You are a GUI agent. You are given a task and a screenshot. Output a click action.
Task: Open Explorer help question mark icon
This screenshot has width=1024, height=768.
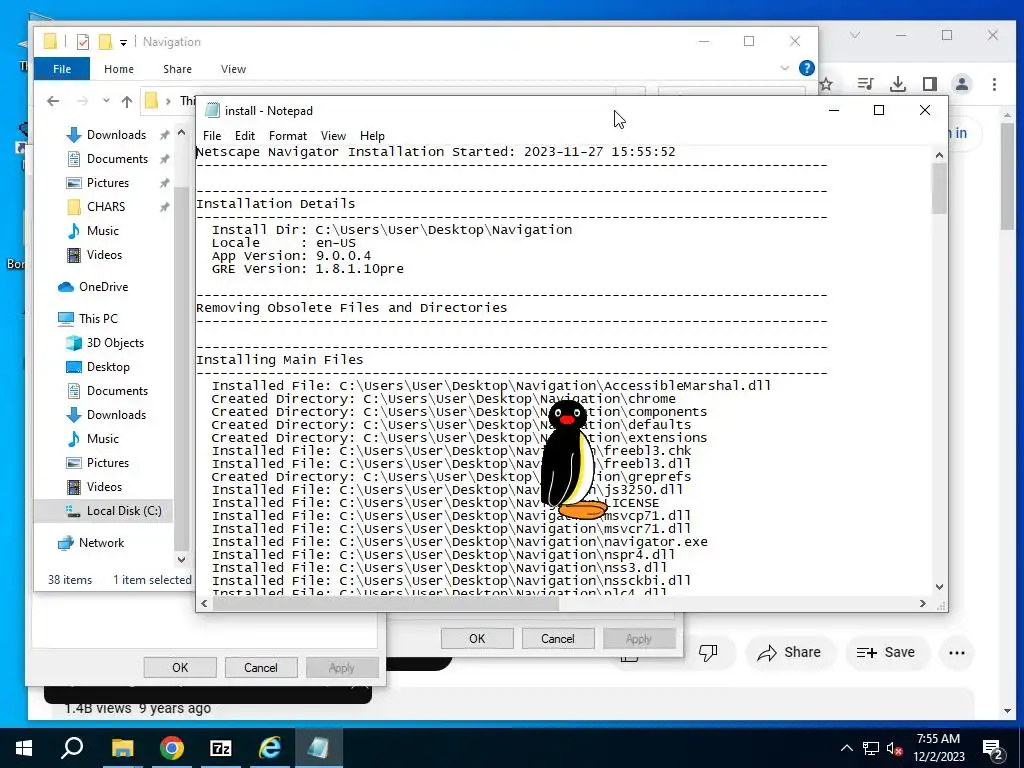click(x=807, y=68)
